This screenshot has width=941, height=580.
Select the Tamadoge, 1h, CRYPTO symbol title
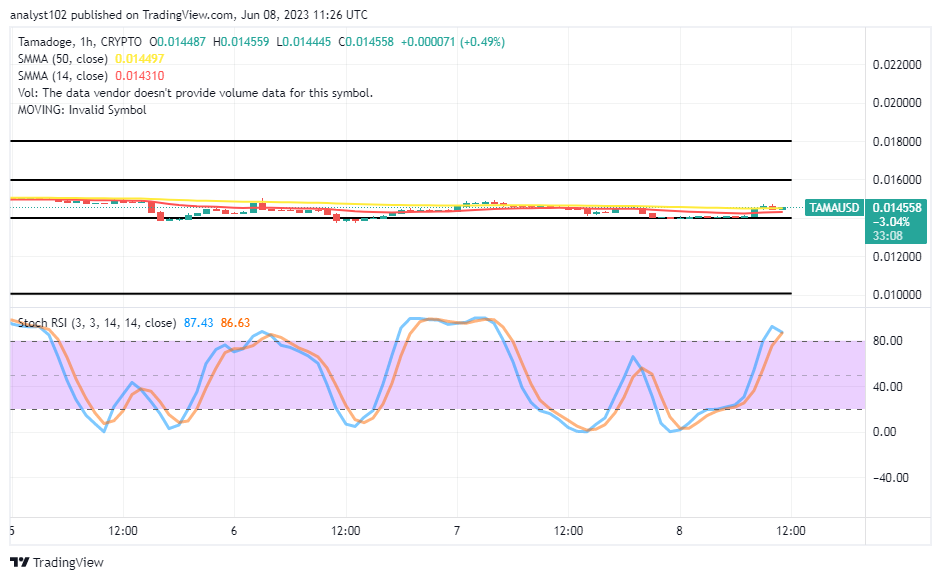click(x=80, y=42)
